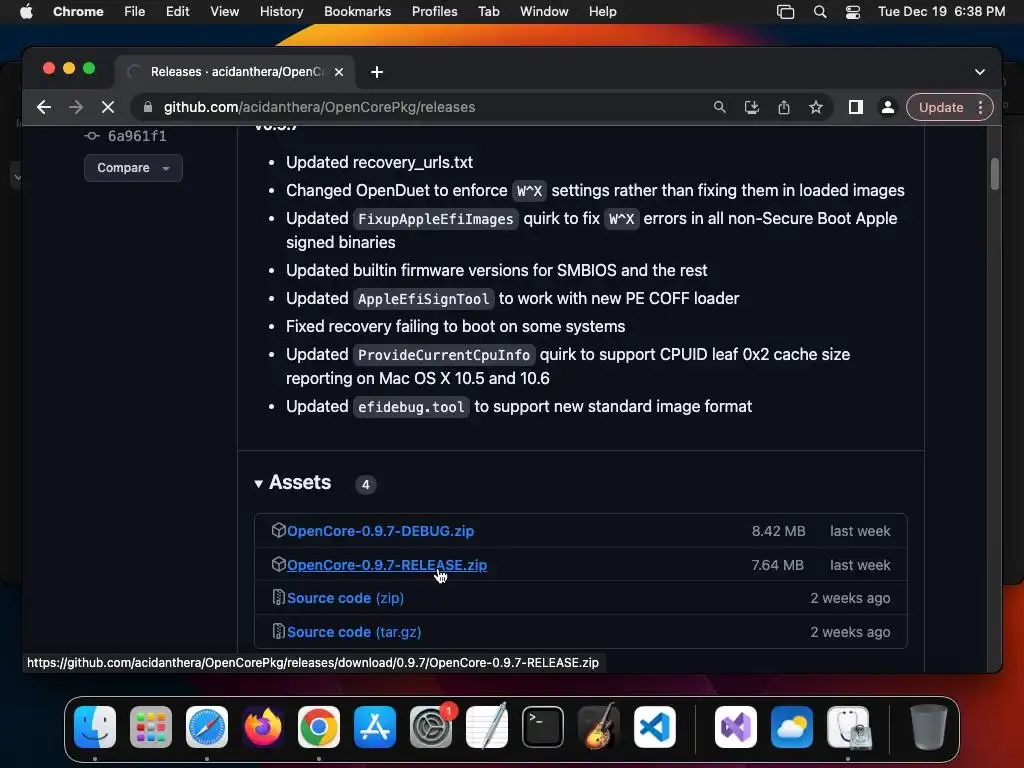Open Launchpad from the Dock
Viewport: 1024px width, 768px height.
[x=151, y=727]
